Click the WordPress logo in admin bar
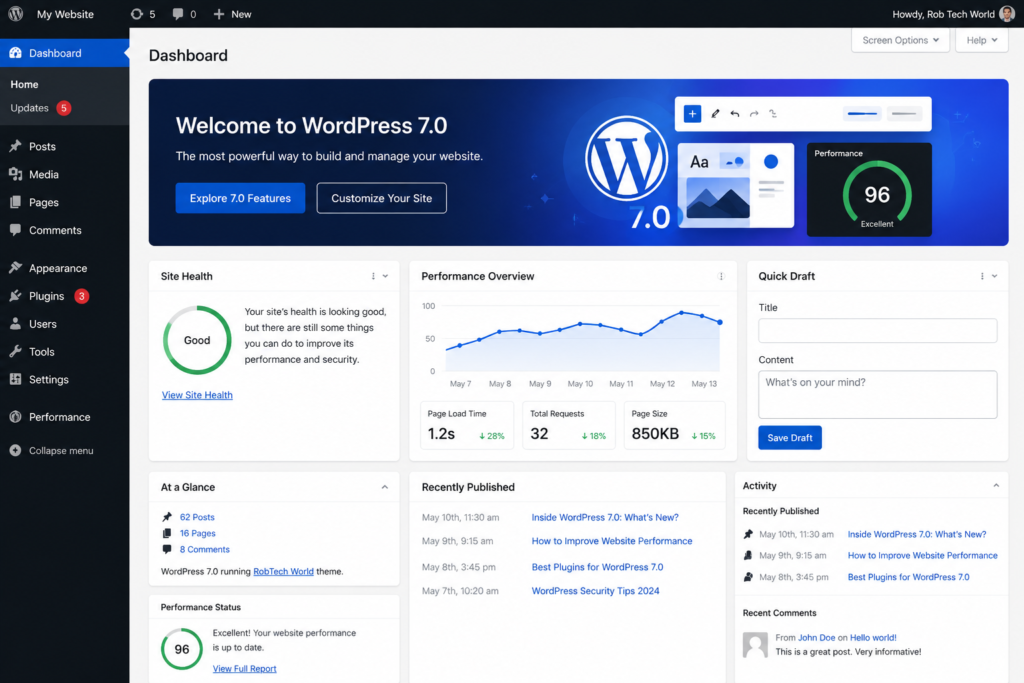 point(16,14)
